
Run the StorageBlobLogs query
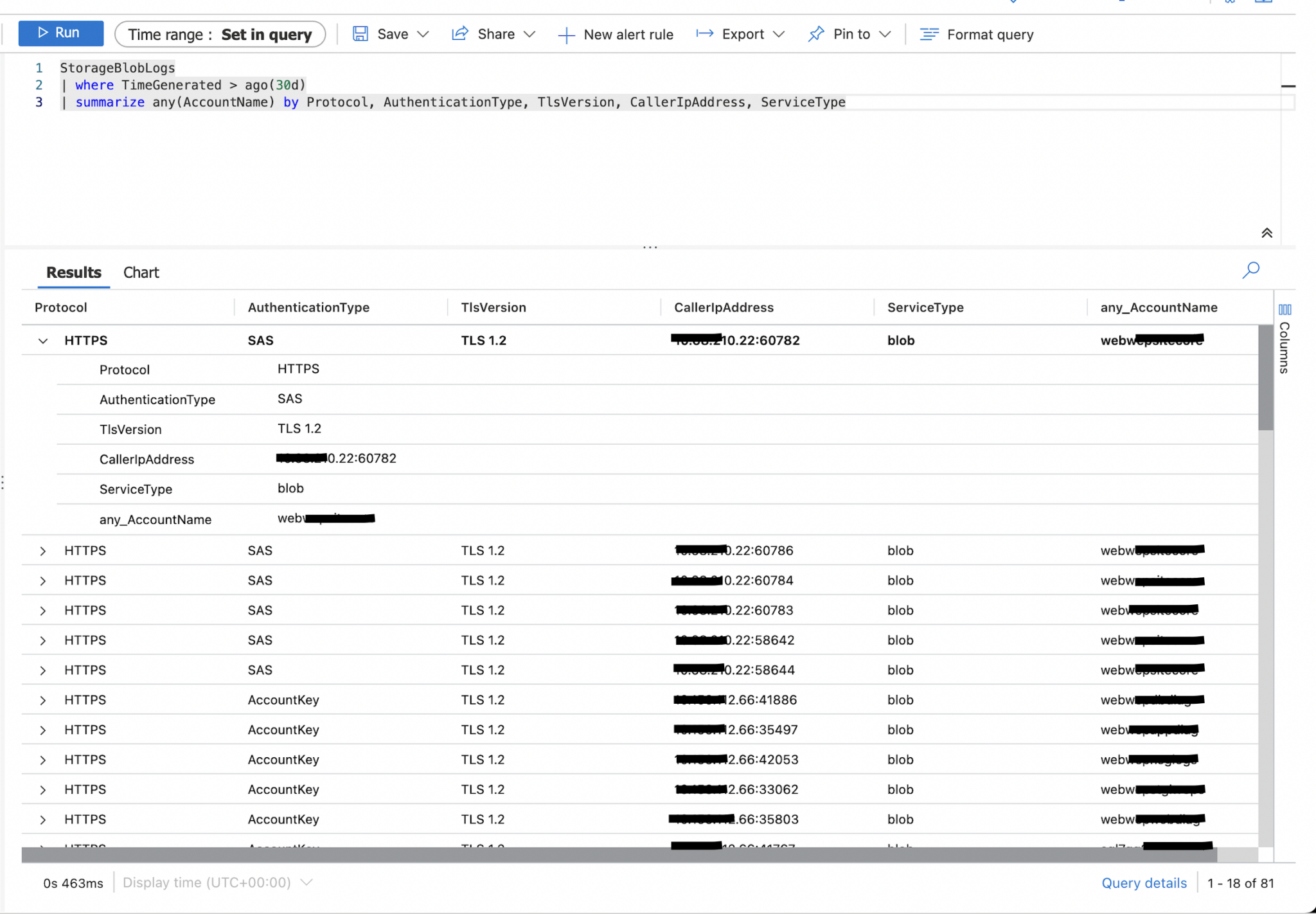61,33
